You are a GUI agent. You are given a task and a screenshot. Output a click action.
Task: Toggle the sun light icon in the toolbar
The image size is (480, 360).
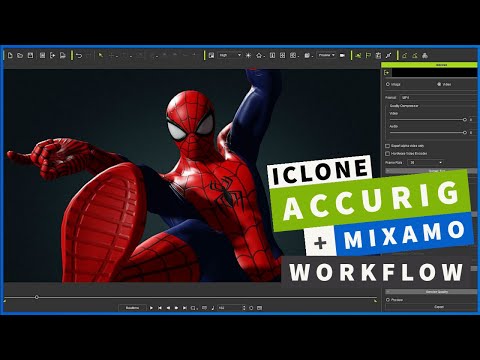pos(248,55)
